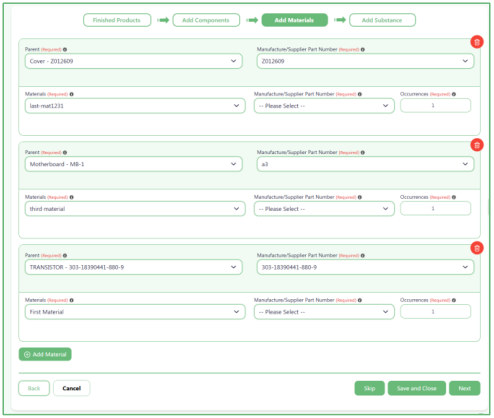Focus the Occurrences field for First Material
This screenshot has height=418, width=494.
coord(435,311)
